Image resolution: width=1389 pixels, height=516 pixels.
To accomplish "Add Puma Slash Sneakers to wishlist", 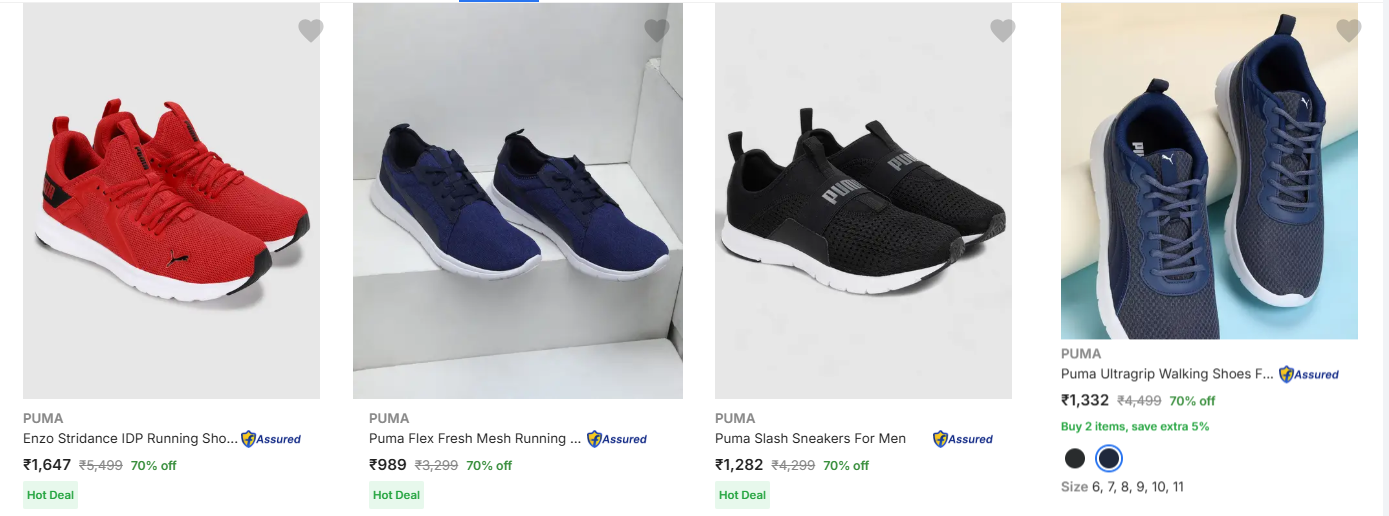I will [1002, 31].
